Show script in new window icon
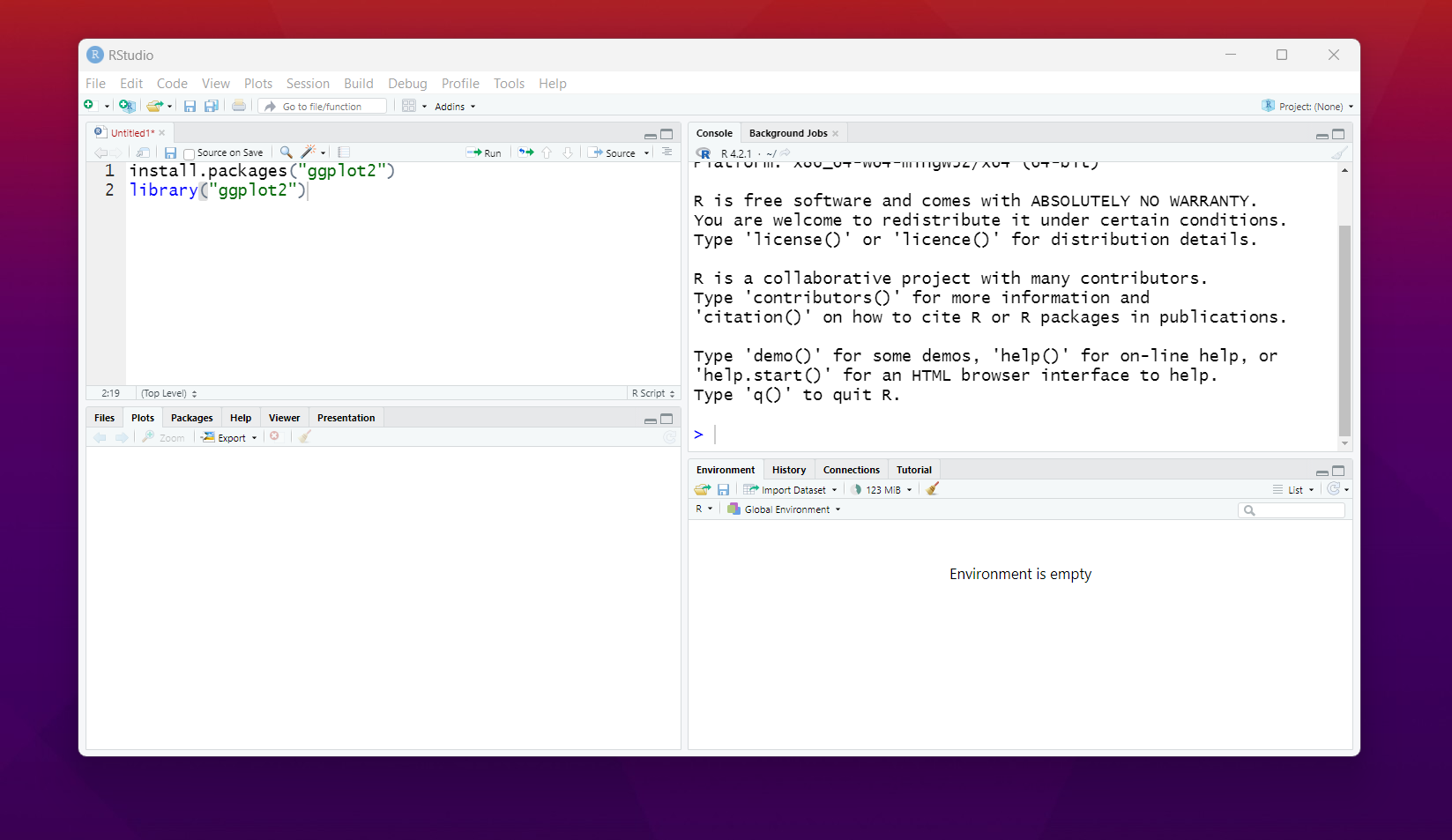The width and height of the screenshot is (1452, 840). [144, 152]
